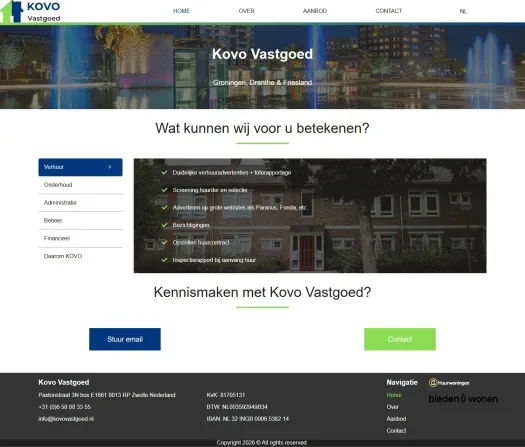Click the Kovo Vastgoed house logo
525x447 pixels.
click(31, 11)
